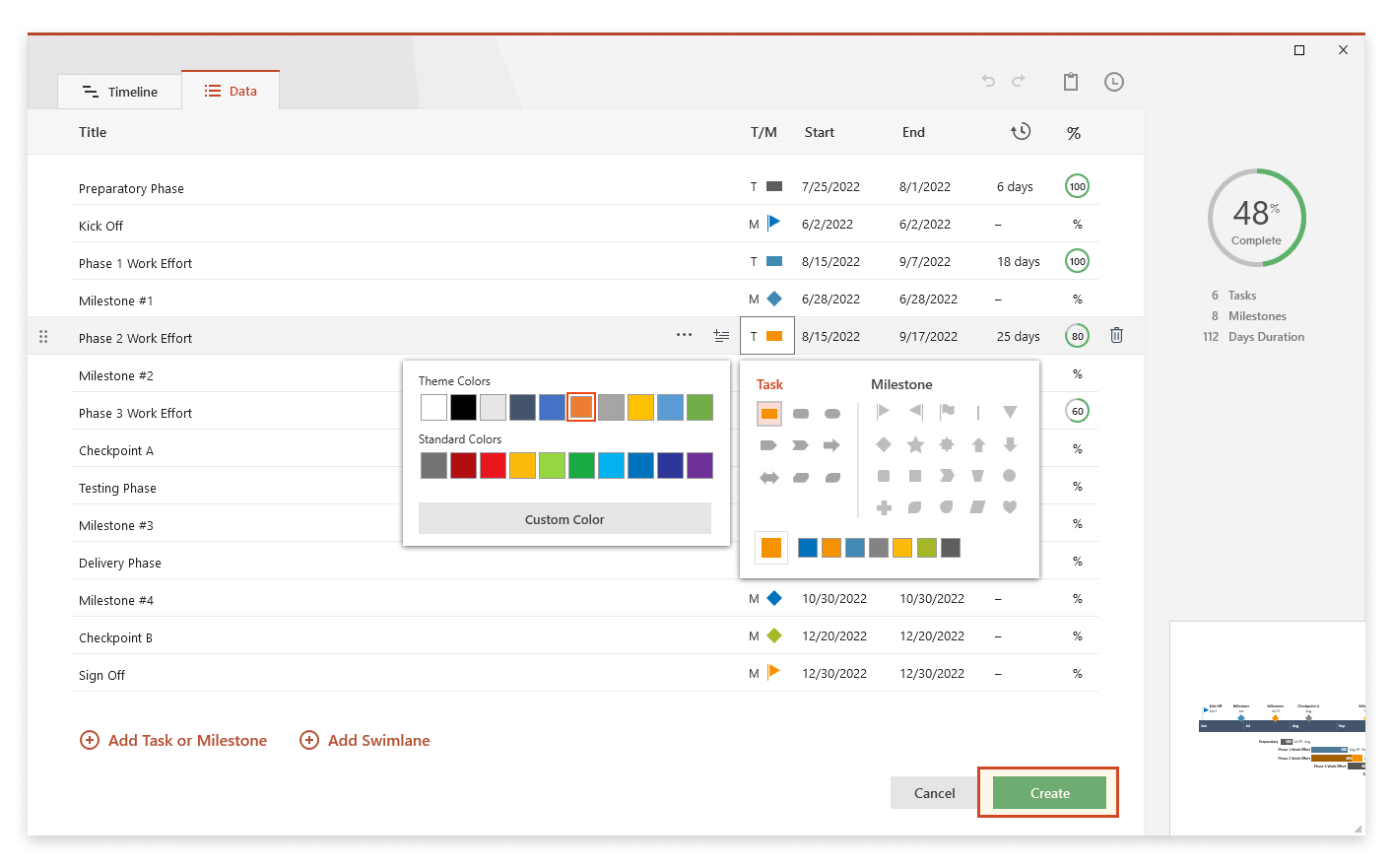Click the Redo icon
This screenshot has width=1393, height=868.
click(1020, 82)
